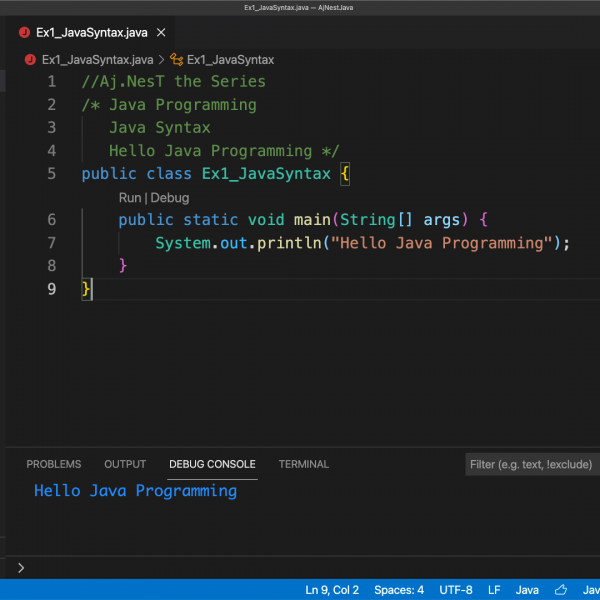Select the UTF-8 encoding indicator

coord(456,590)
